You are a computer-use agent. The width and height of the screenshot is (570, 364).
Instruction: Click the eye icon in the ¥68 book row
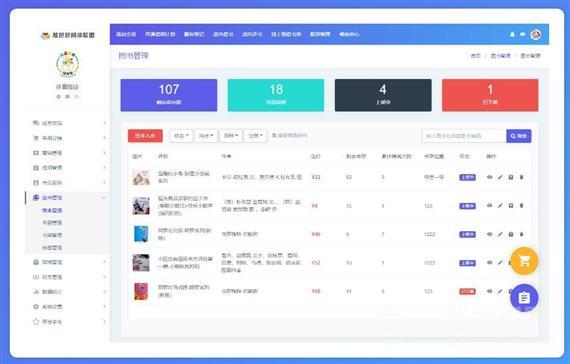click(x=490, y=291)
